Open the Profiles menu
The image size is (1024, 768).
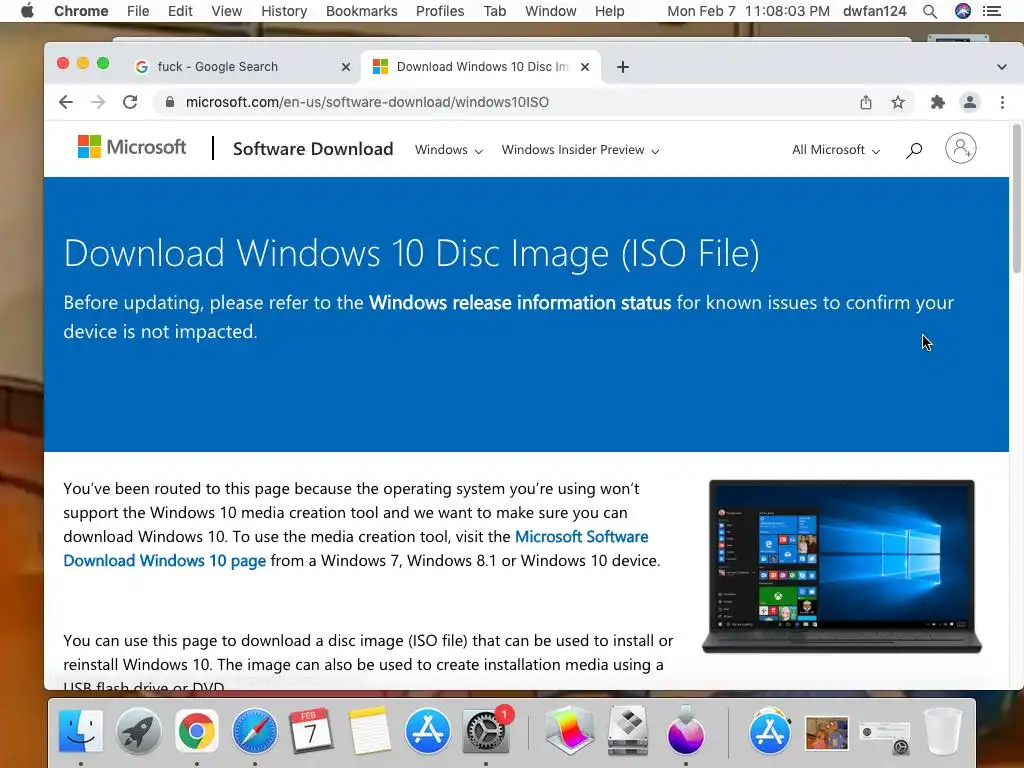pyautogui.click(x=440, y=11)
